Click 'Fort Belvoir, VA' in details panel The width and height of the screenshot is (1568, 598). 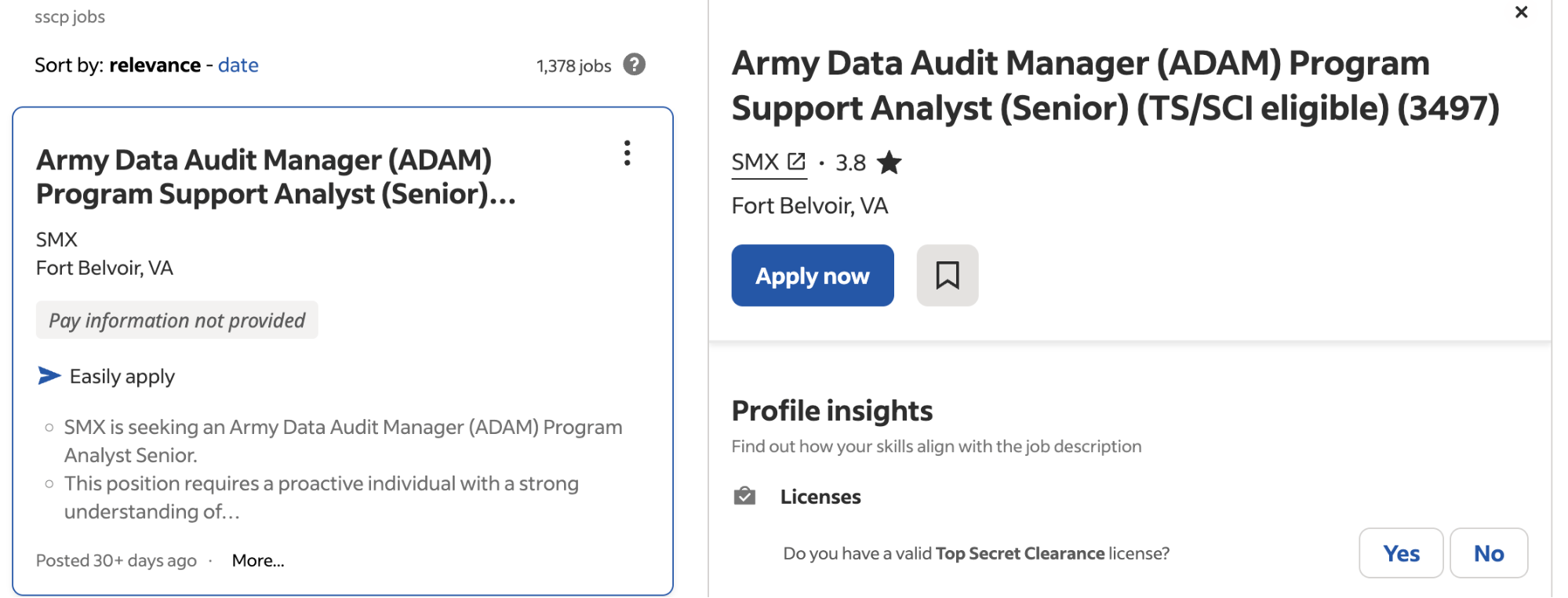tap(809, 206)
